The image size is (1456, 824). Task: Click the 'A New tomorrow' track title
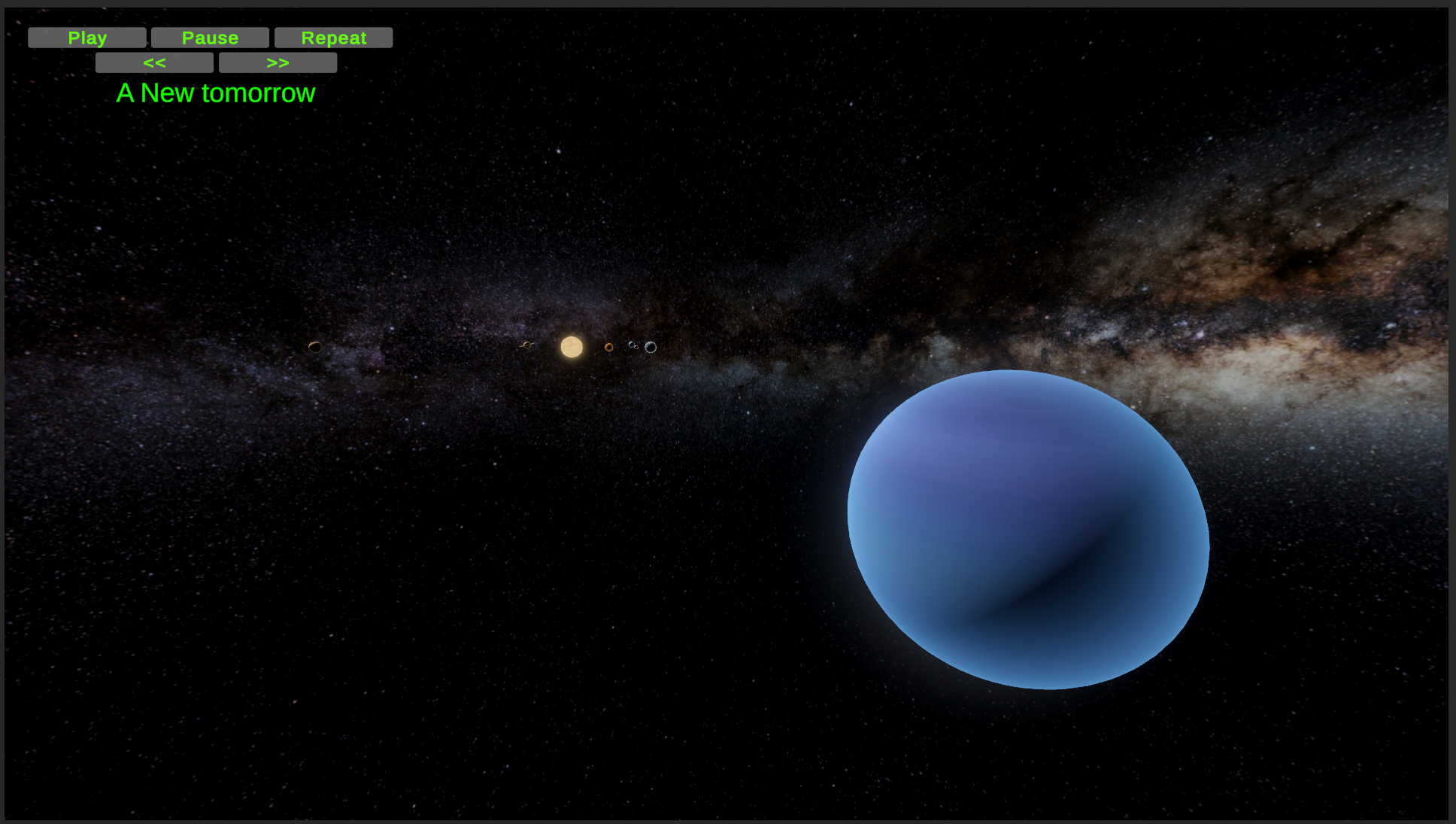[216, 93]
